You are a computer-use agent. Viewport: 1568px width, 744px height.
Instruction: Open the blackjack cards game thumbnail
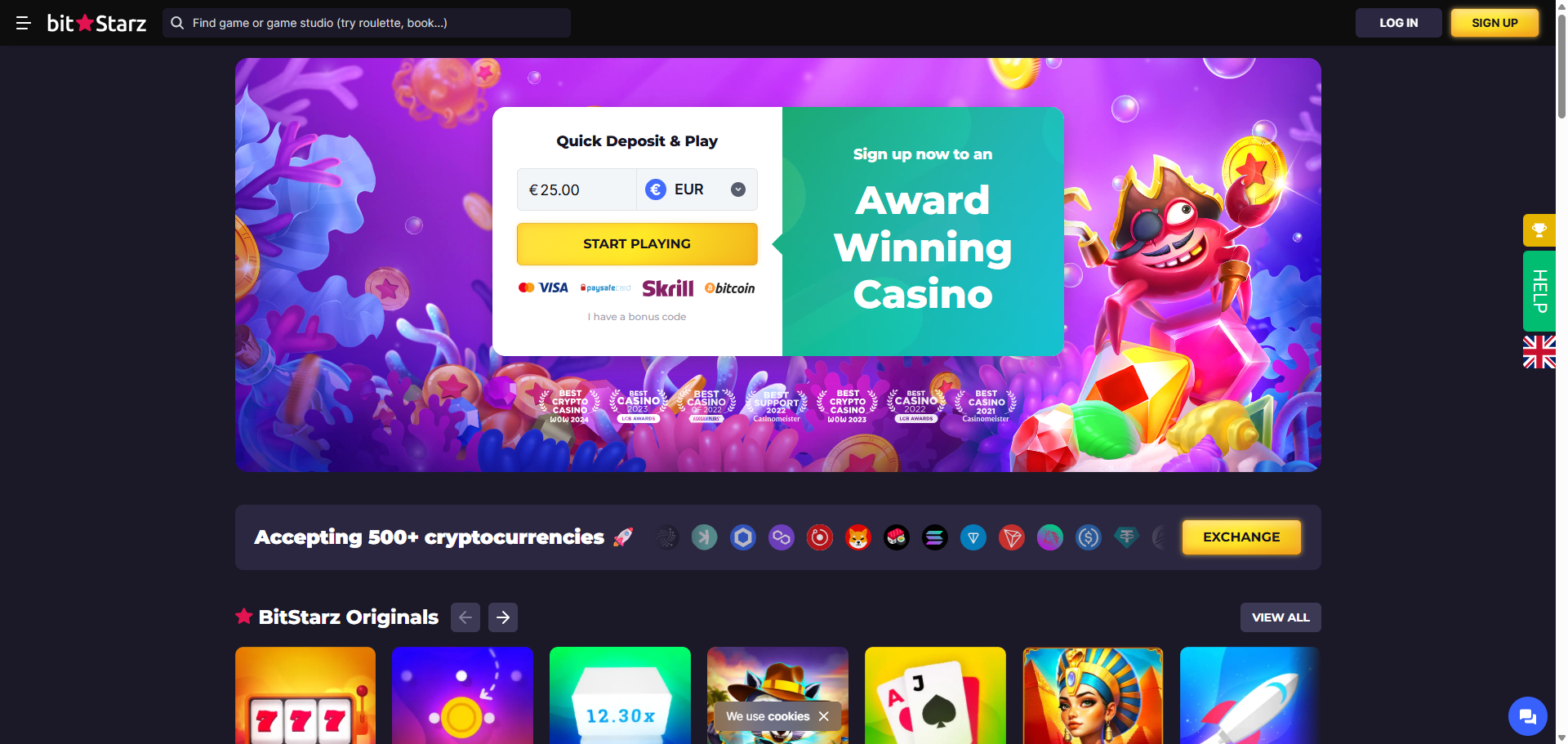[x=935, y=696]
